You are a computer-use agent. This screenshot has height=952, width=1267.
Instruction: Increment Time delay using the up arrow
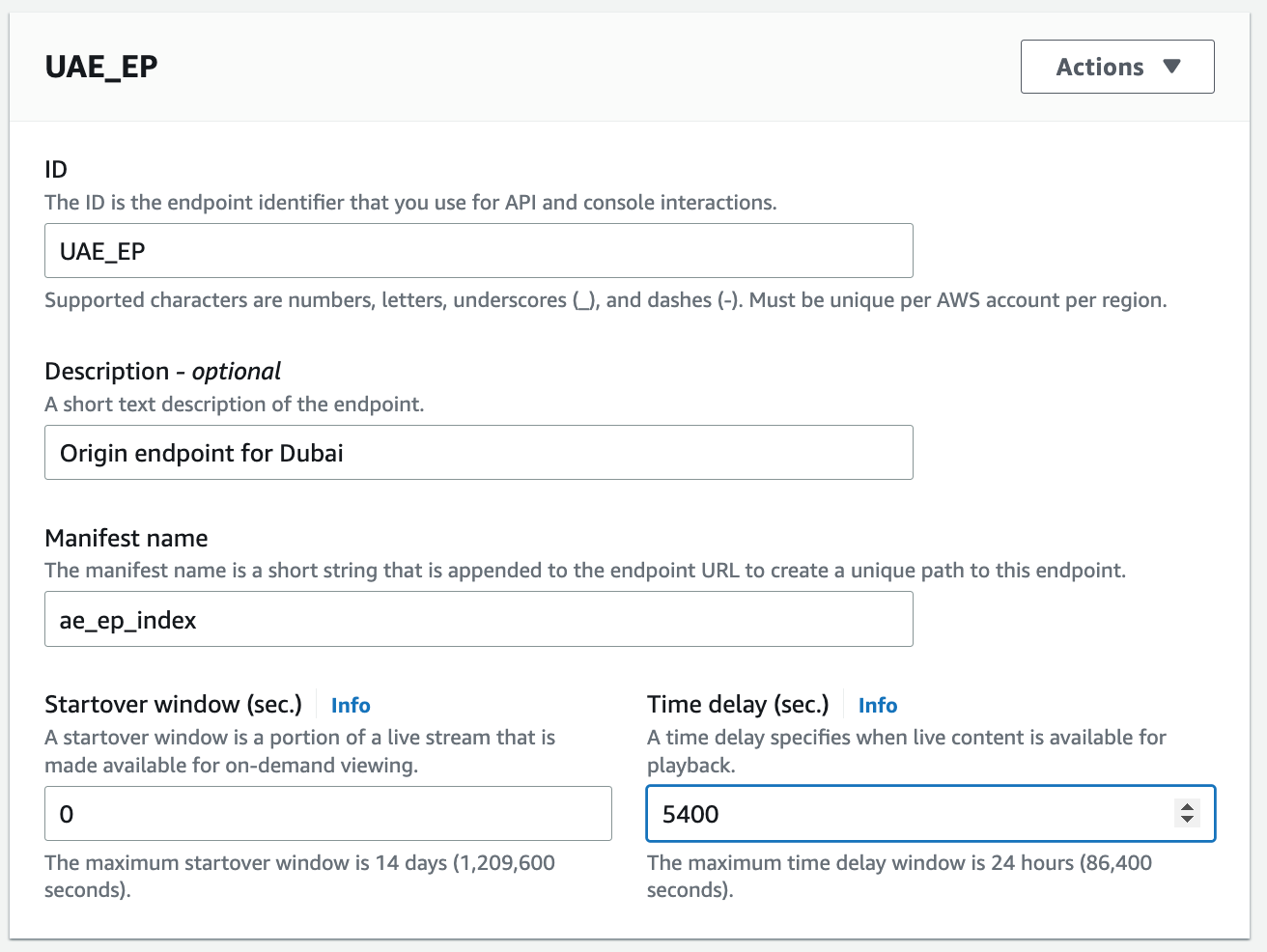[1186, 807]
